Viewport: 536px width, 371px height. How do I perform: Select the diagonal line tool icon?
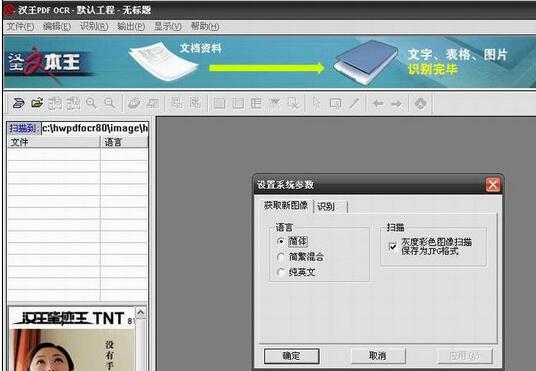click(x=354, y=103)
